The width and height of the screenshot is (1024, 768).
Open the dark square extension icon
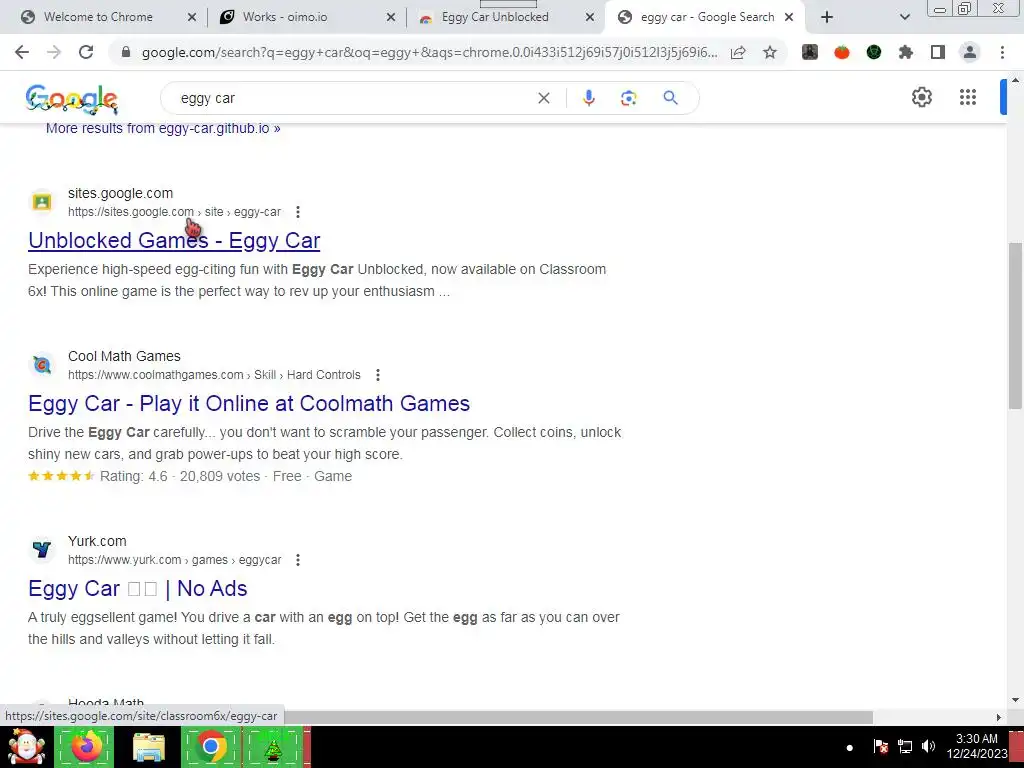[810, 52]
